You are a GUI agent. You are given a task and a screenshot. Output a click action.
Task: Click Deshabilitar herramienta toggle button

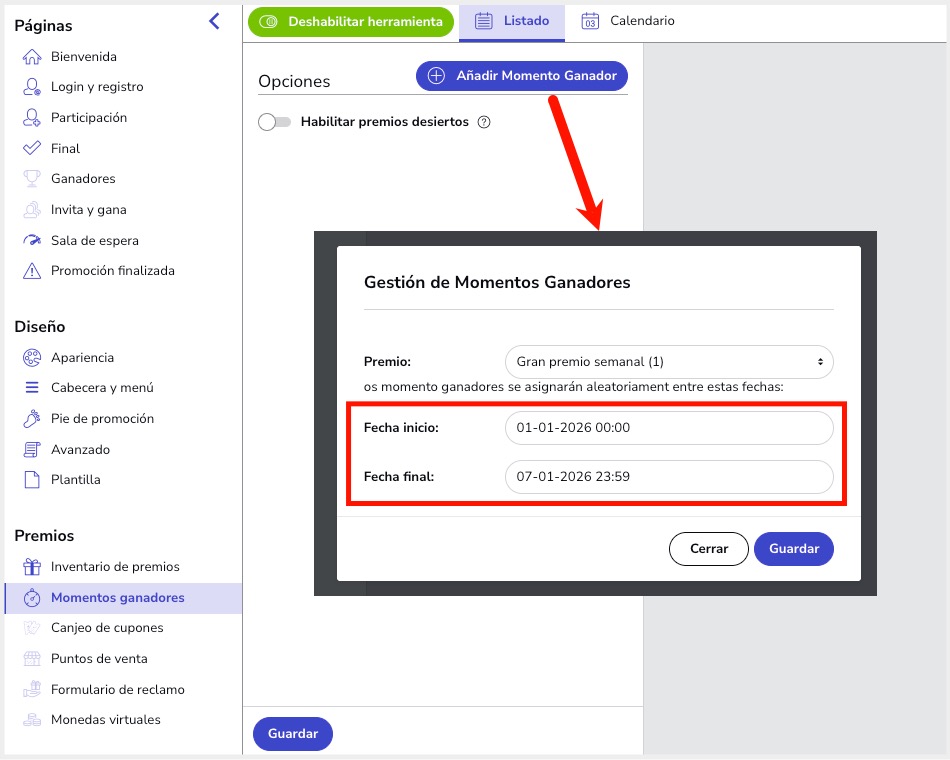351,21
